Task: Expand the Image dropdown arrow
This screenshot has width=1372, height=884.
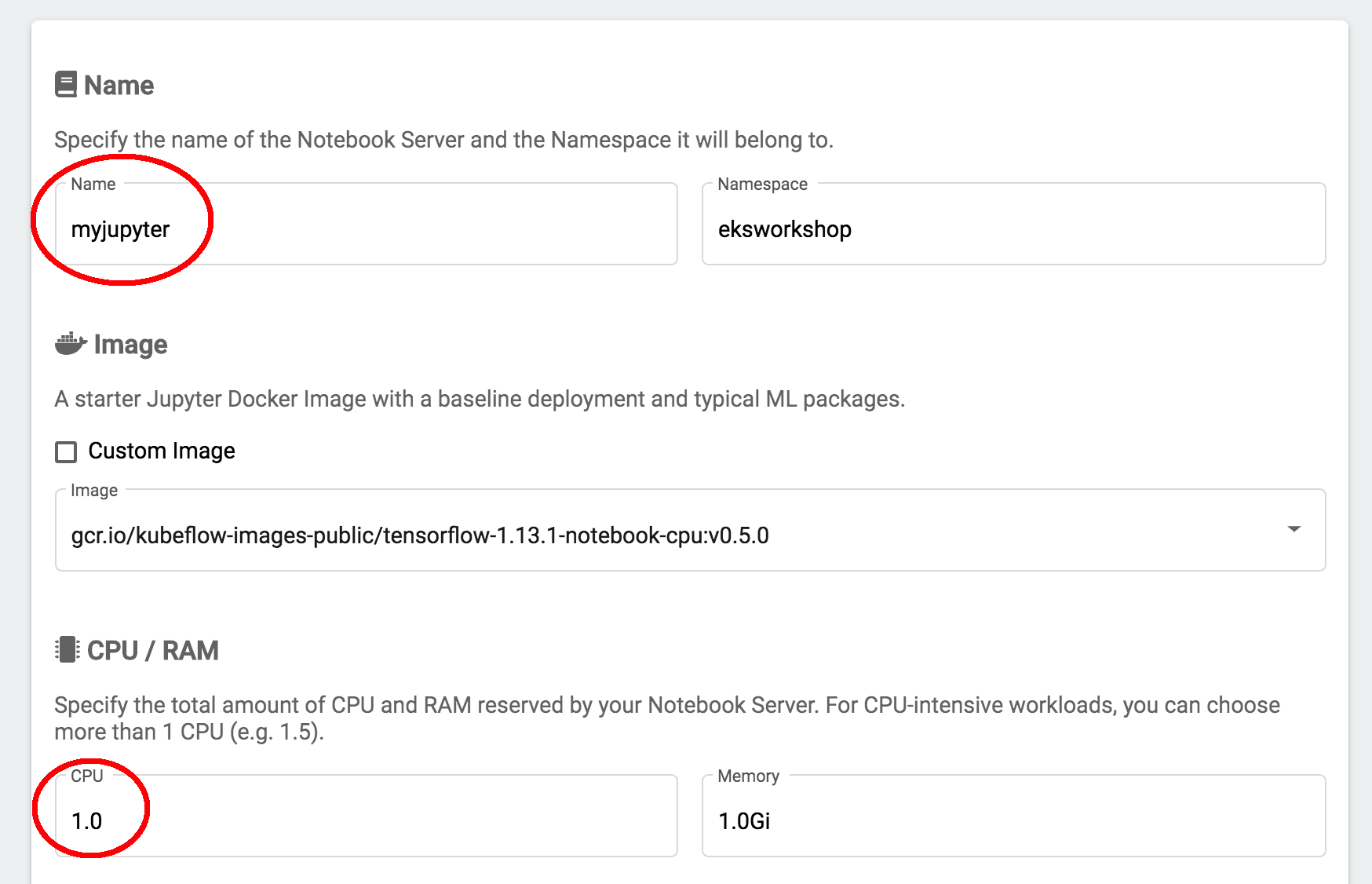Action: [x=1294, y=530]
